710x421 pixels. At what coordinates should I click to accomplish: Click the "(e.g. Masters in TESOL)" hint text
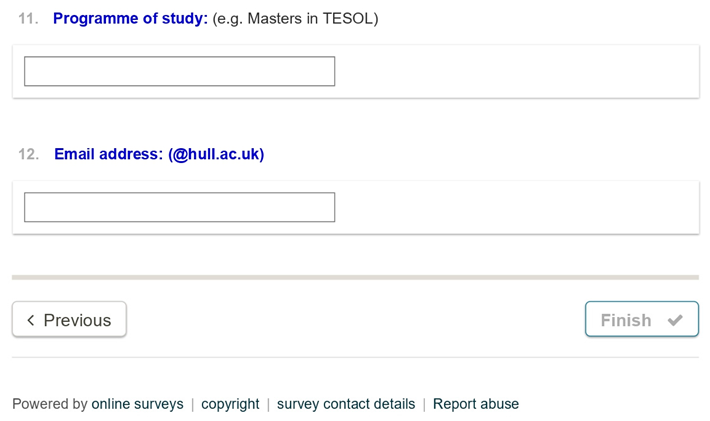295,19
